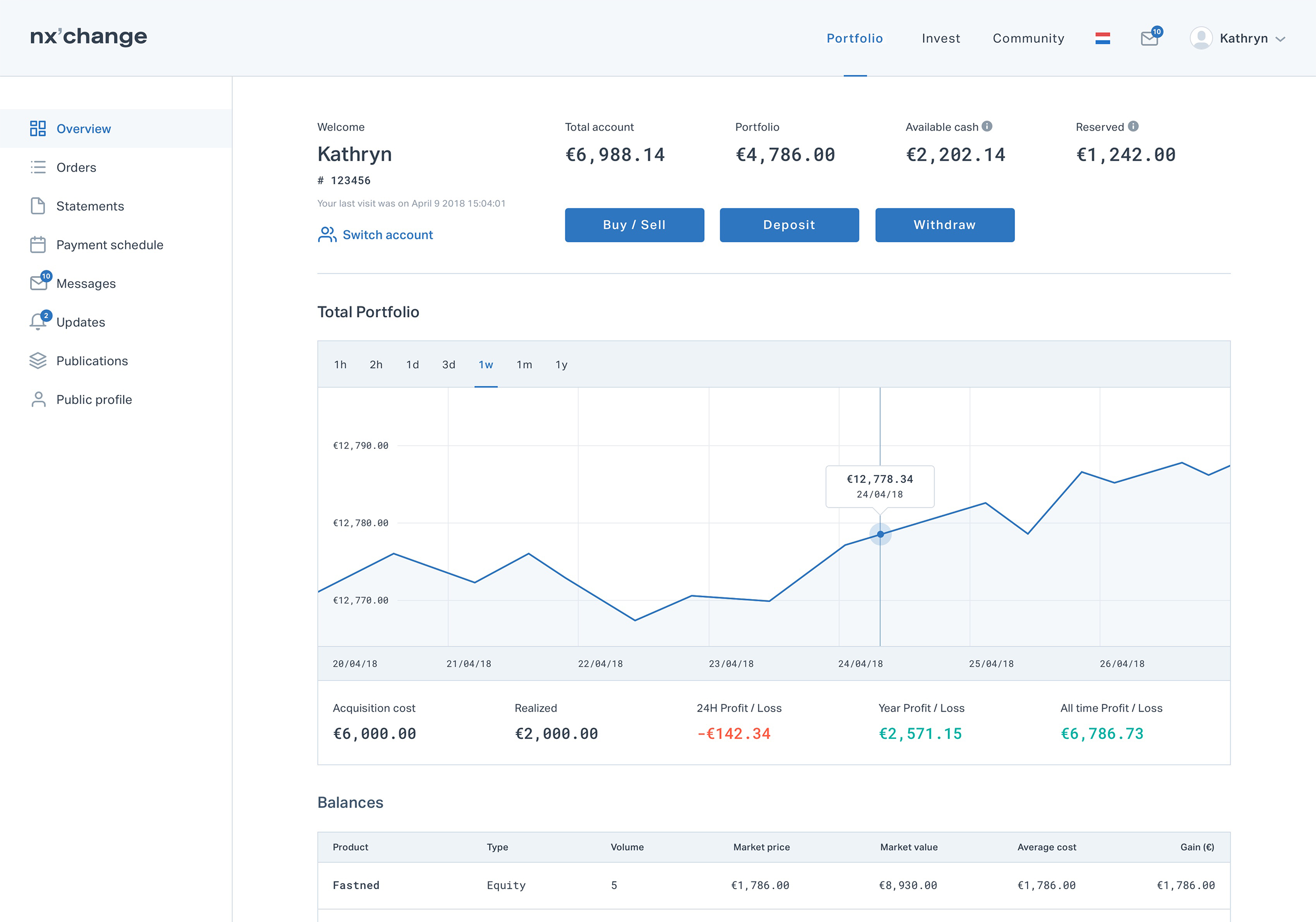Click the Market value column header
1316x922 pixels.
tap(909, 847)
